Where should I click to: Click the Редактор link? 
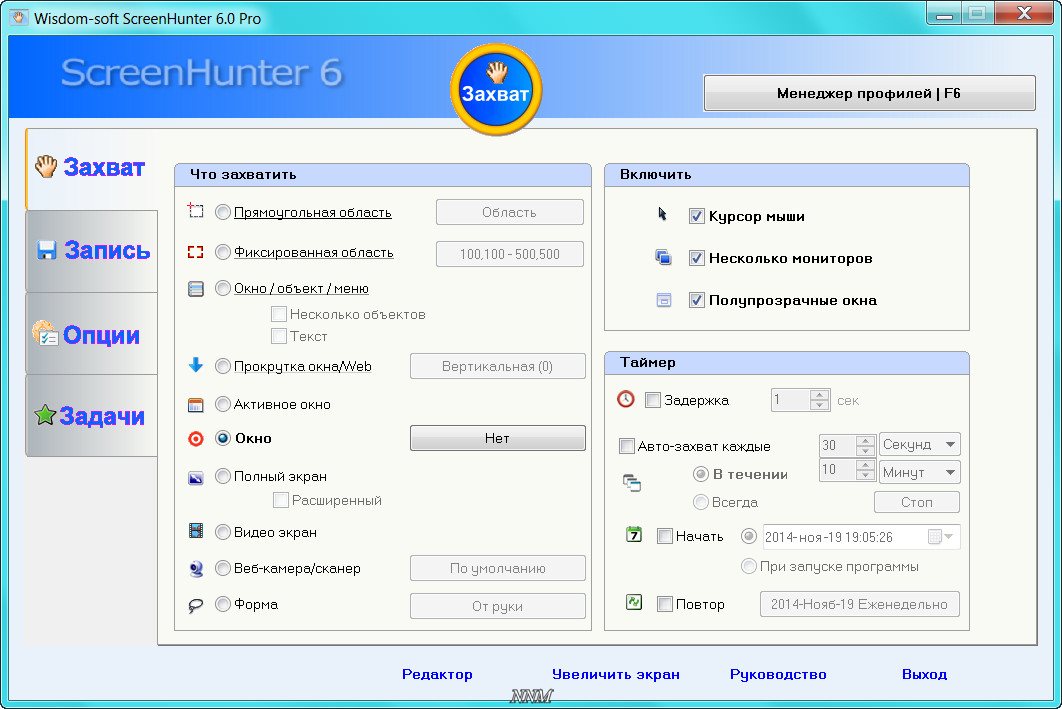[437, 674]
